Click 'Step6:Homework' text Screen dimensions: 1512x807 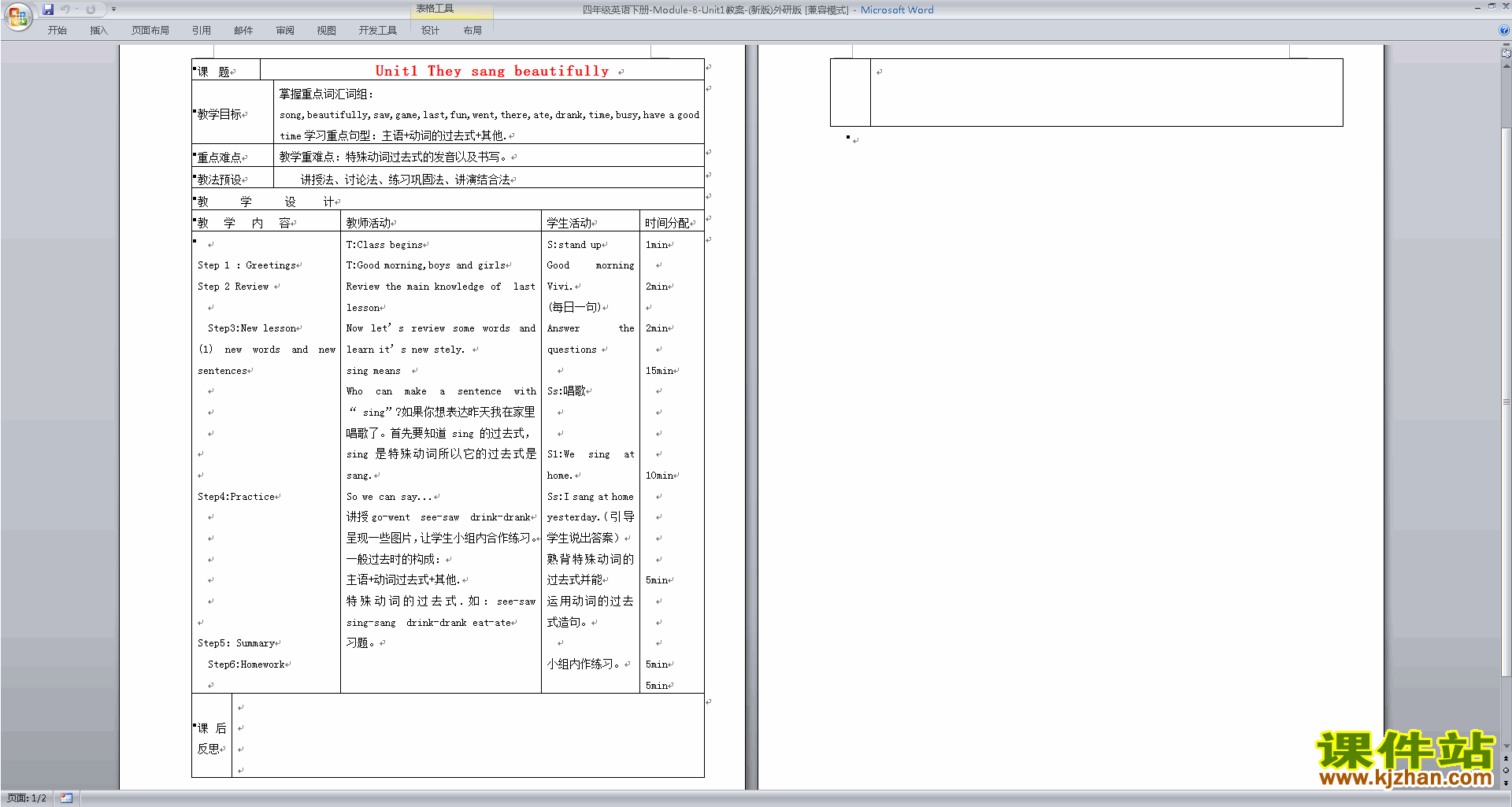click(246, 664)
